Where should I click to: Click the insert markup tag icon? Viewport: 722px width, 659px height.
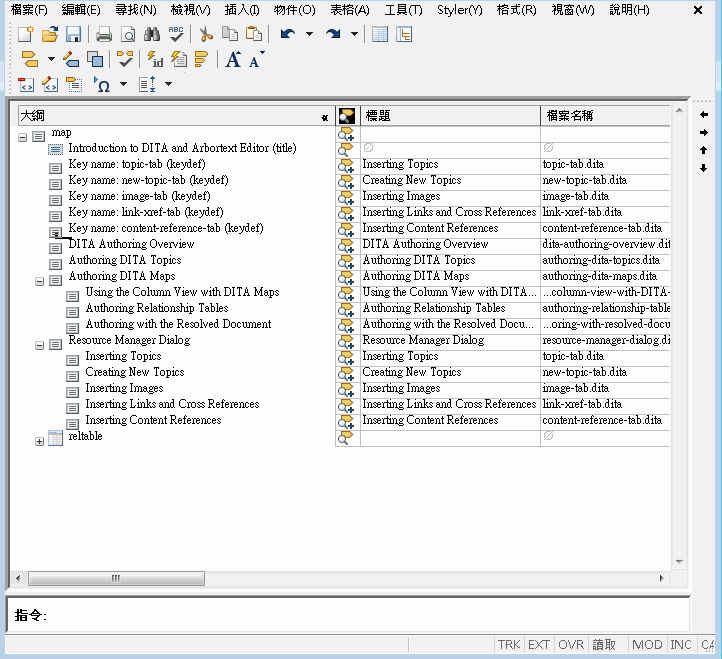30,59
